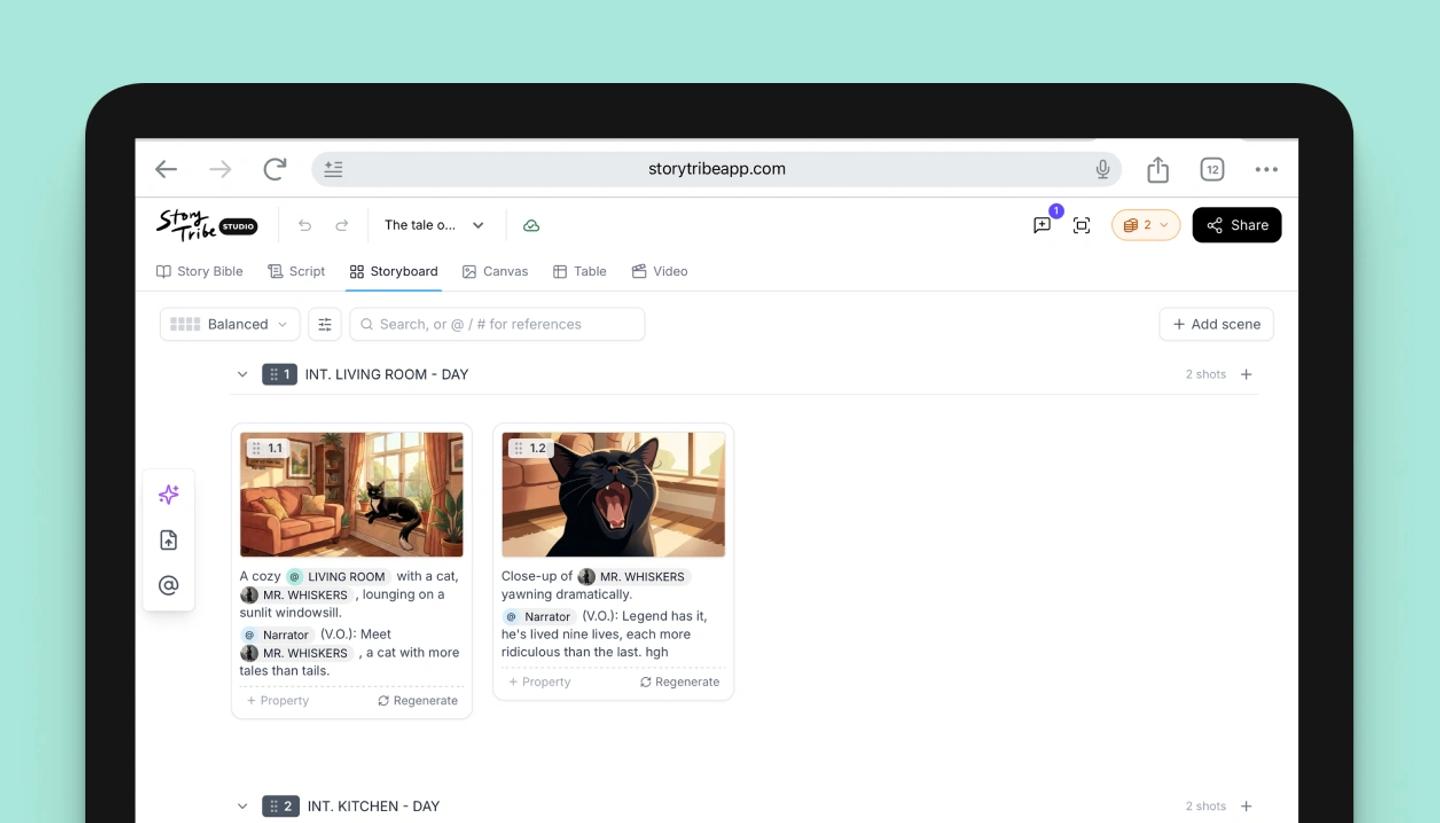Click the storytribeapp.com address bar
This screenshot has height=823, width=1440.
point(716,169)
